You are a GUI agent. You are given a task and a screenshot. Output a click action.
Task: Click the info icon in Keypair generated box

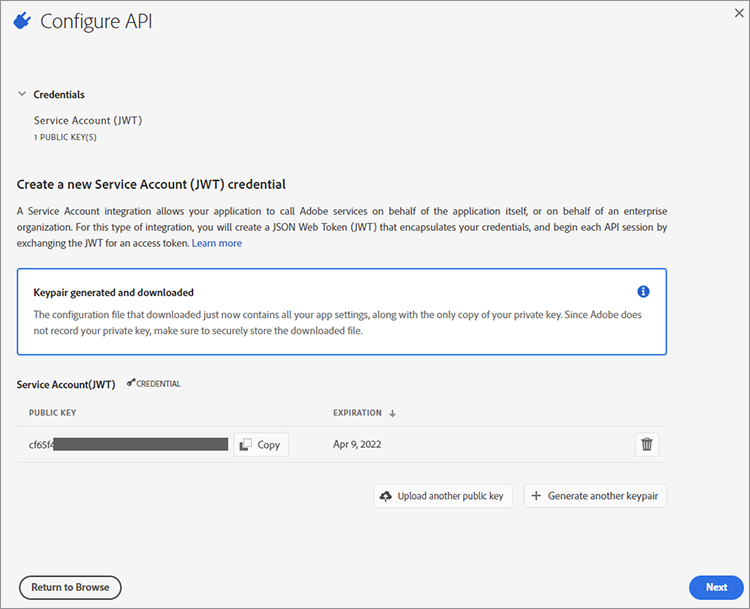(x=643, y=291)
